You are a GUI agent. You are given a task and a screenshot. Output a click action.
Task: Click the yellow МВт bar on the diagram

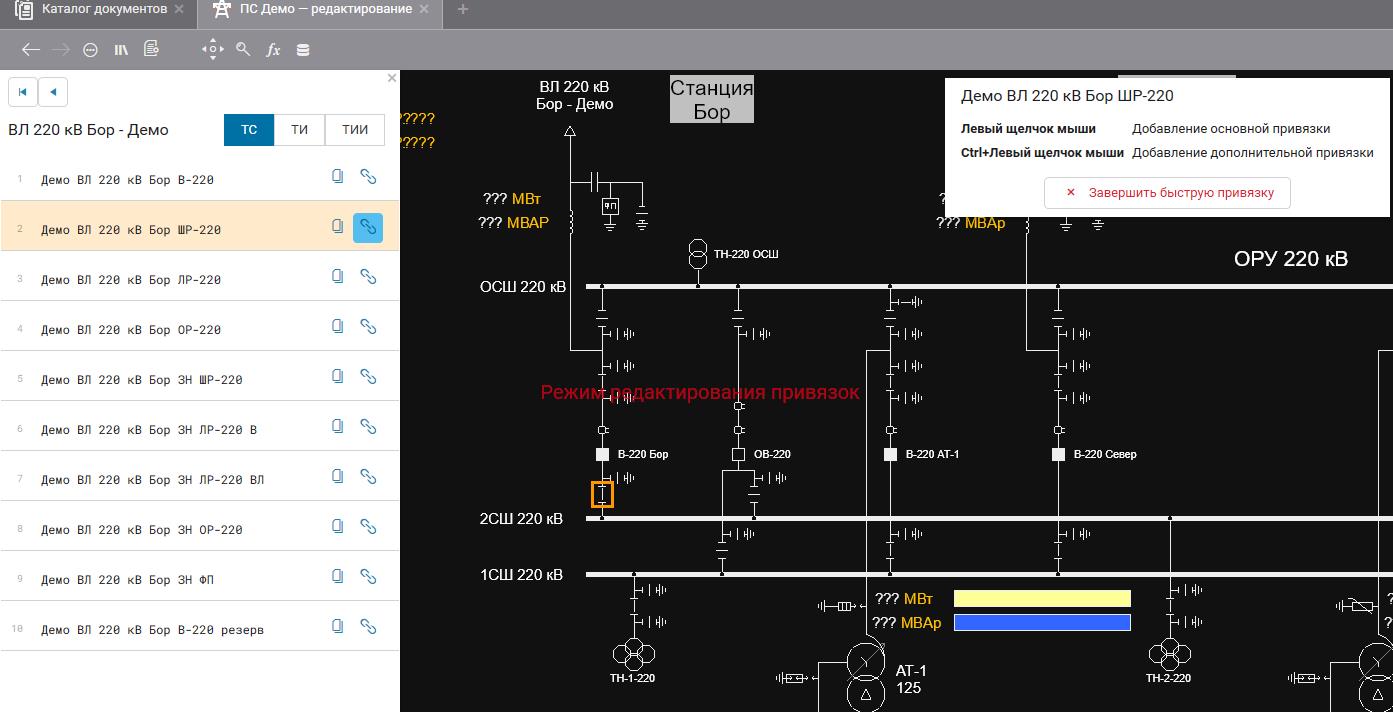pyautogui.click(x=1042, y=599)
